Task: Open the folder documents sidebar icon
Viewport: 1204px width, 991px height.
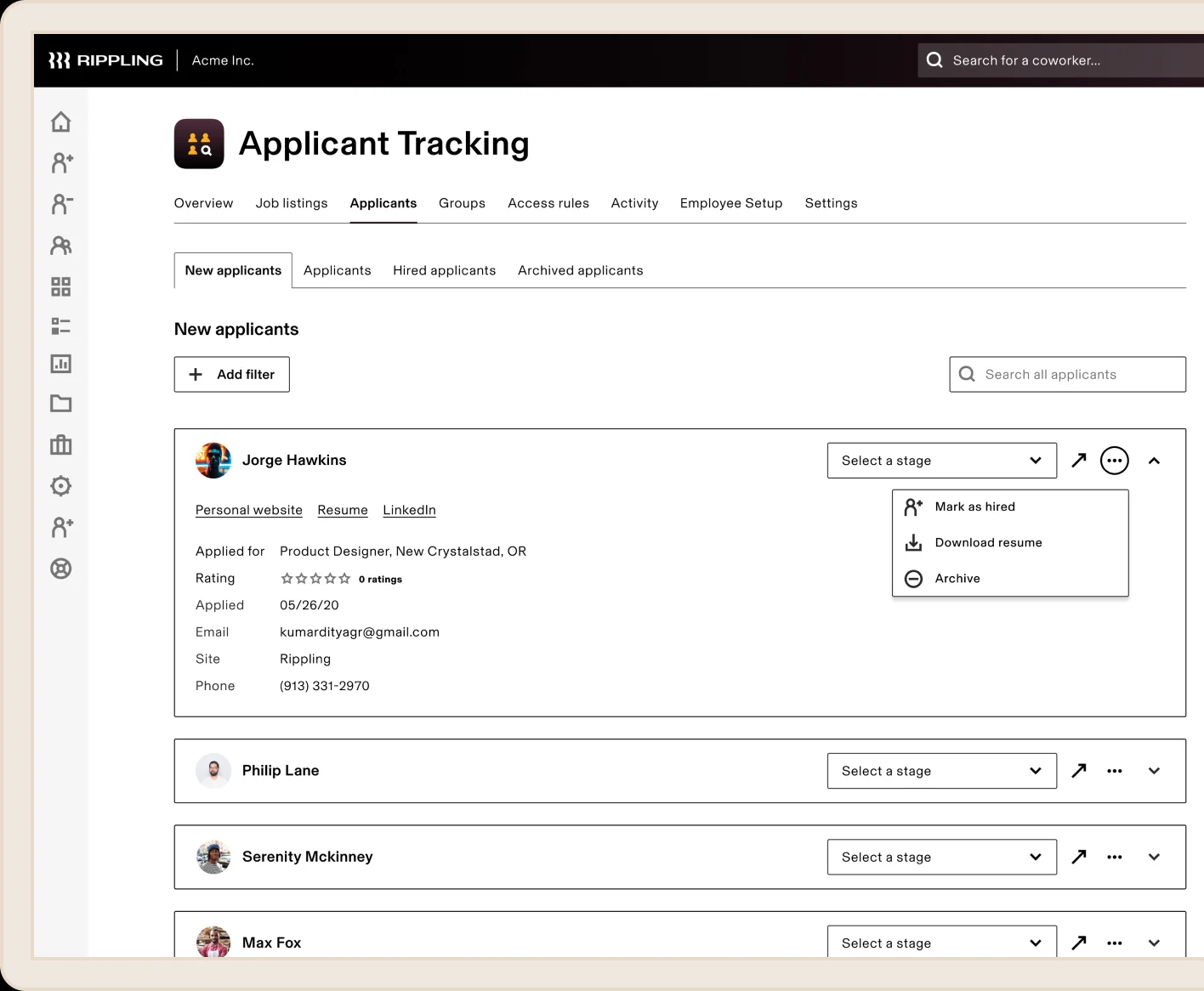Action: point(60,403)
